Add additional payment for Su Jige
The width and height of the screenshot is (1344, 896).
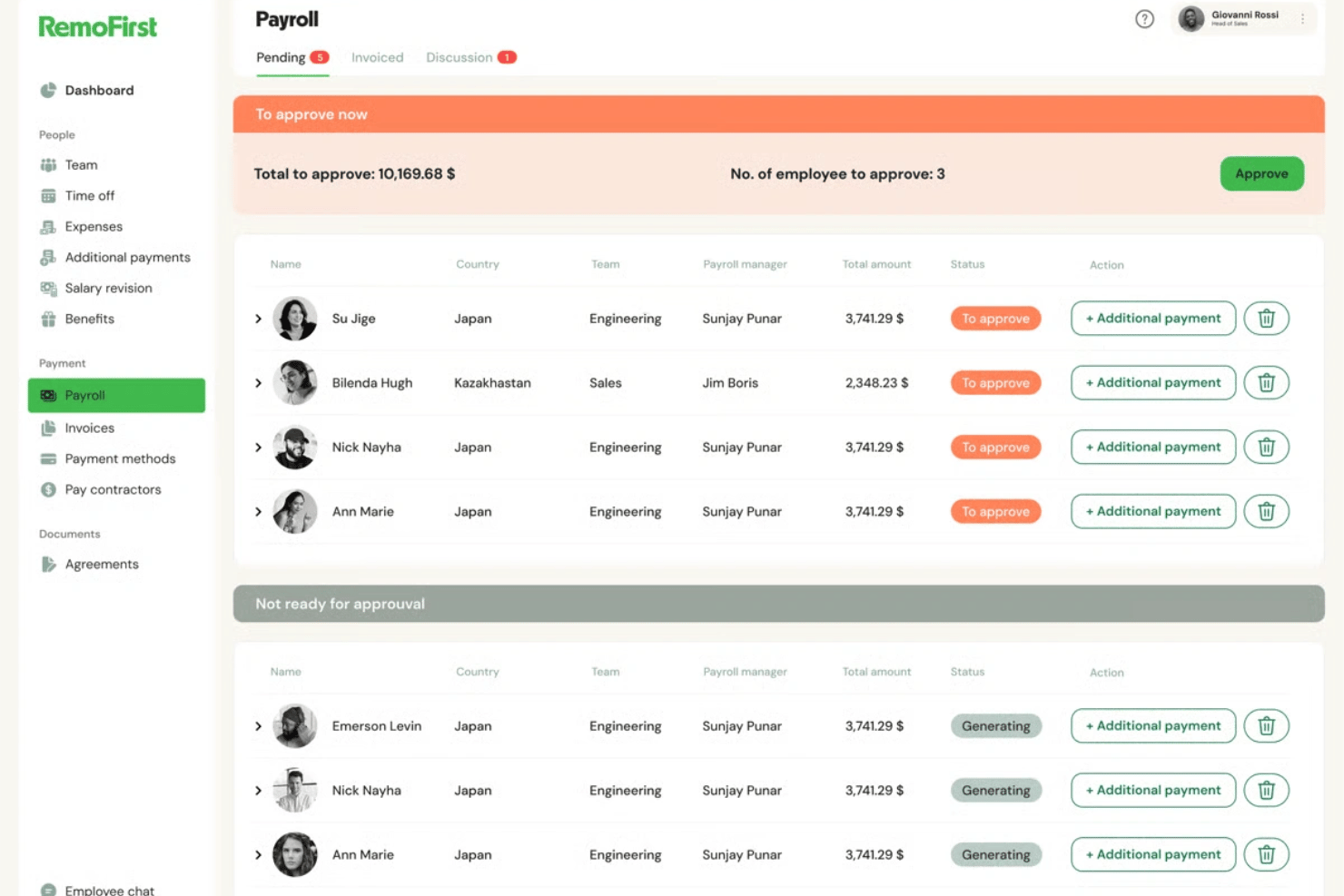point(1153,319)
